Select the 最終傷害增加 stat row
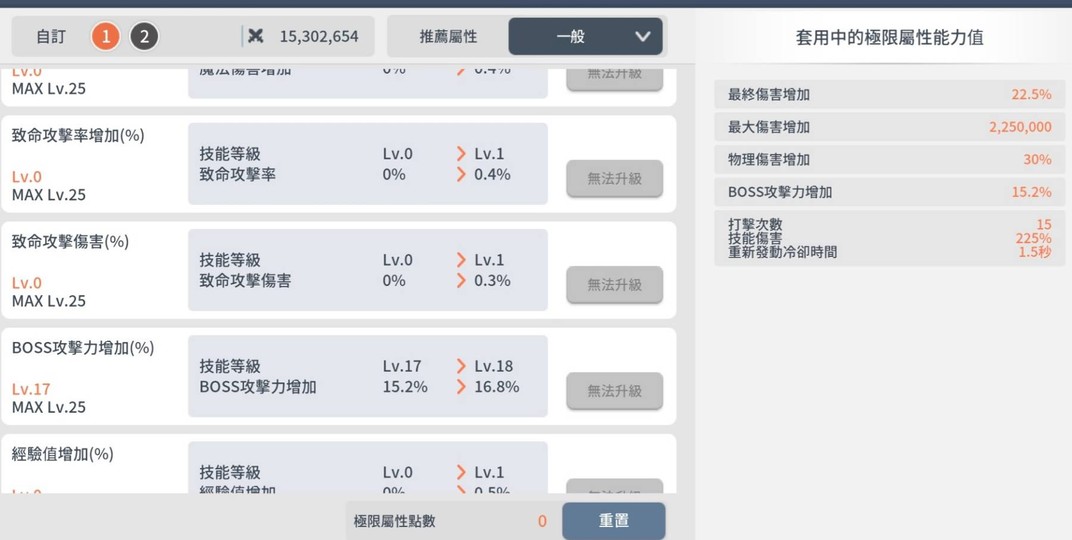The width and height of the screenshot is (1072, 540). 889,95
